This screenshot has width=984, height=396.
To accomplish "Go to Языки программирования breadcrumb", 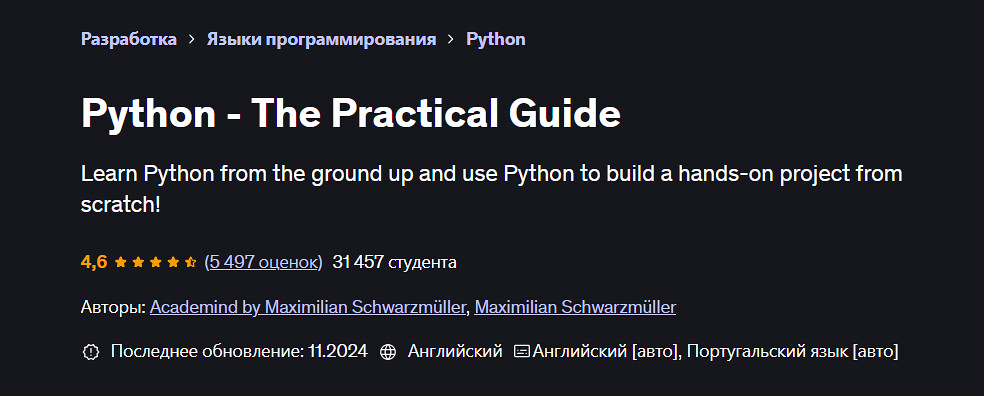I will 321,40.
